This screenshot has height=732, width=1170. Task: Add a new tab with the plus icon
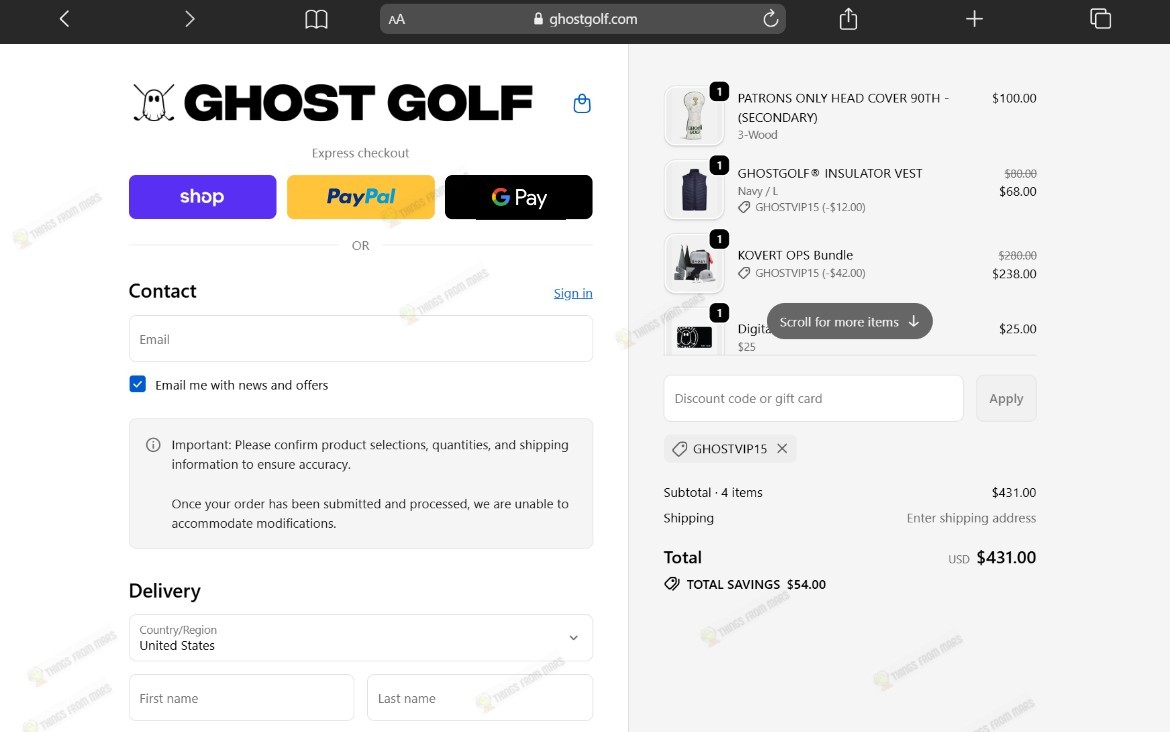point(975,19)
